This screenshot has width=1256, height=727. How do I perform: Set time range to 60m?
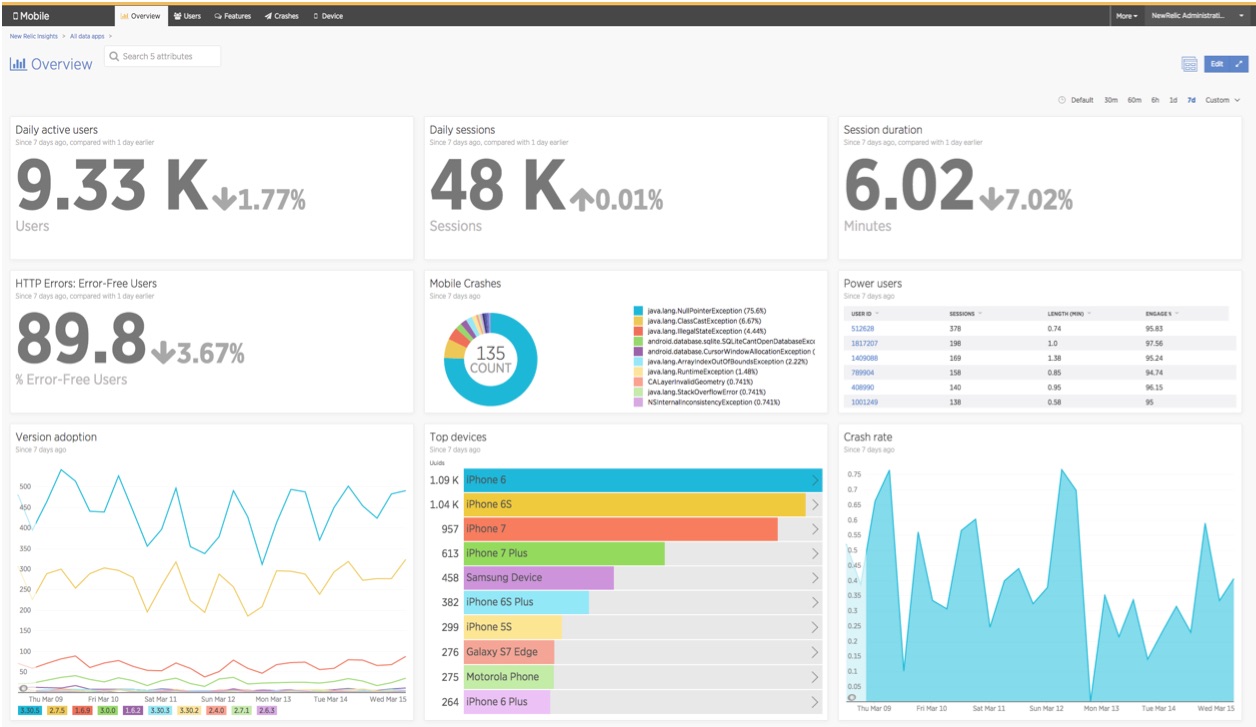[1134, 100]
